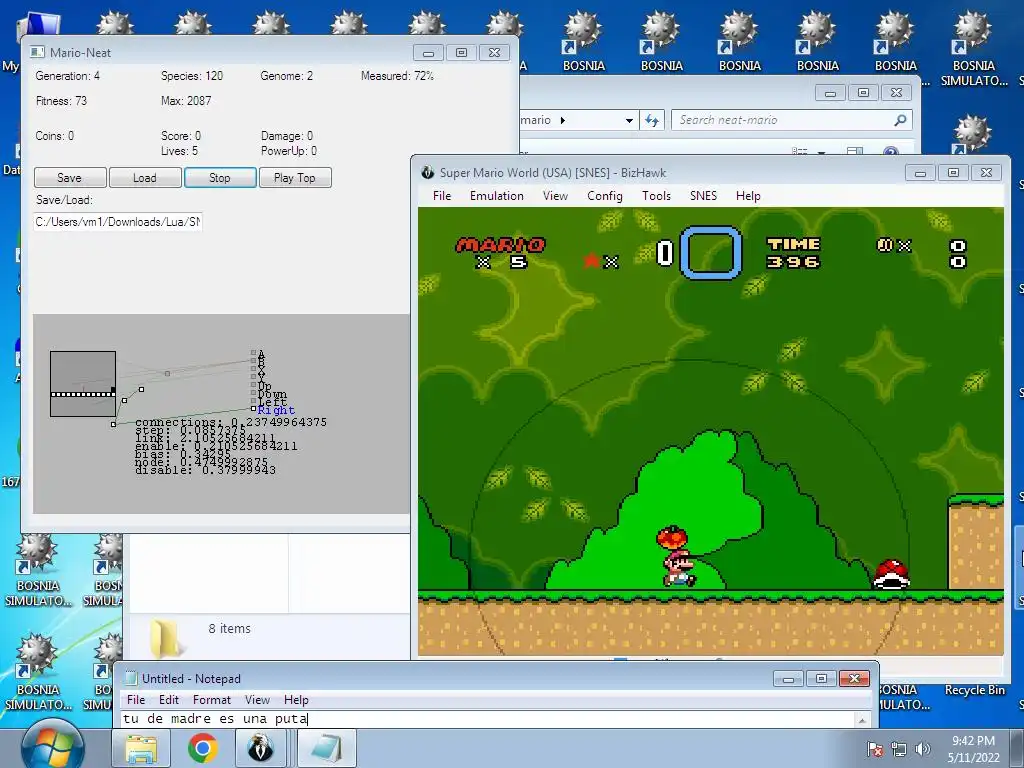Click the magnifier icon in Explorer search
The height and width of the screenshot is (768, 1024).
(x=900, y=120)
